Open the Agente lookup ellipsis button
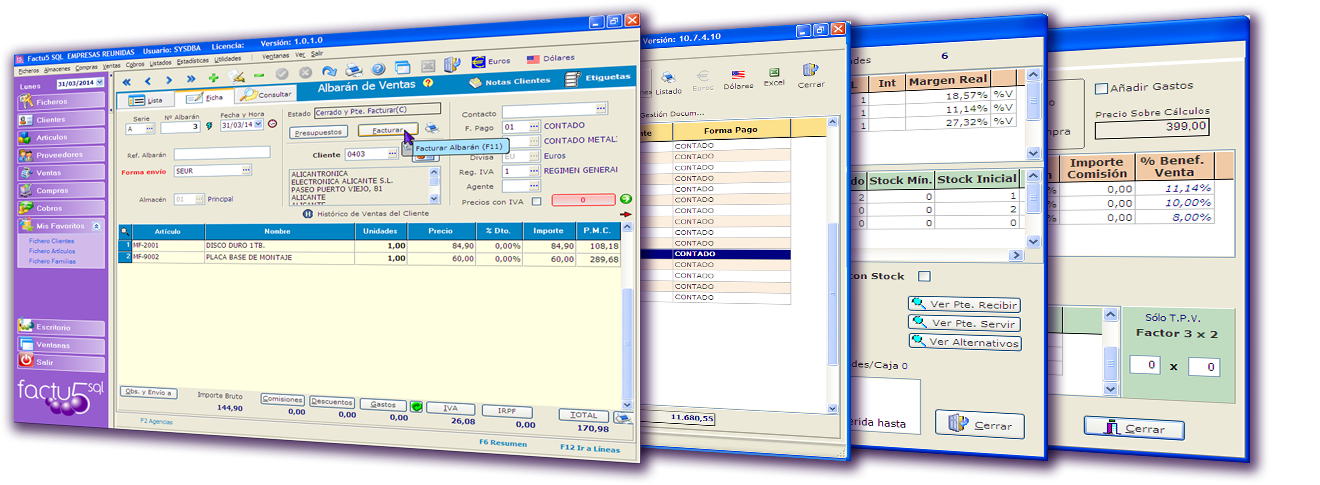The image size is (1320, 485). pos(533,186)
